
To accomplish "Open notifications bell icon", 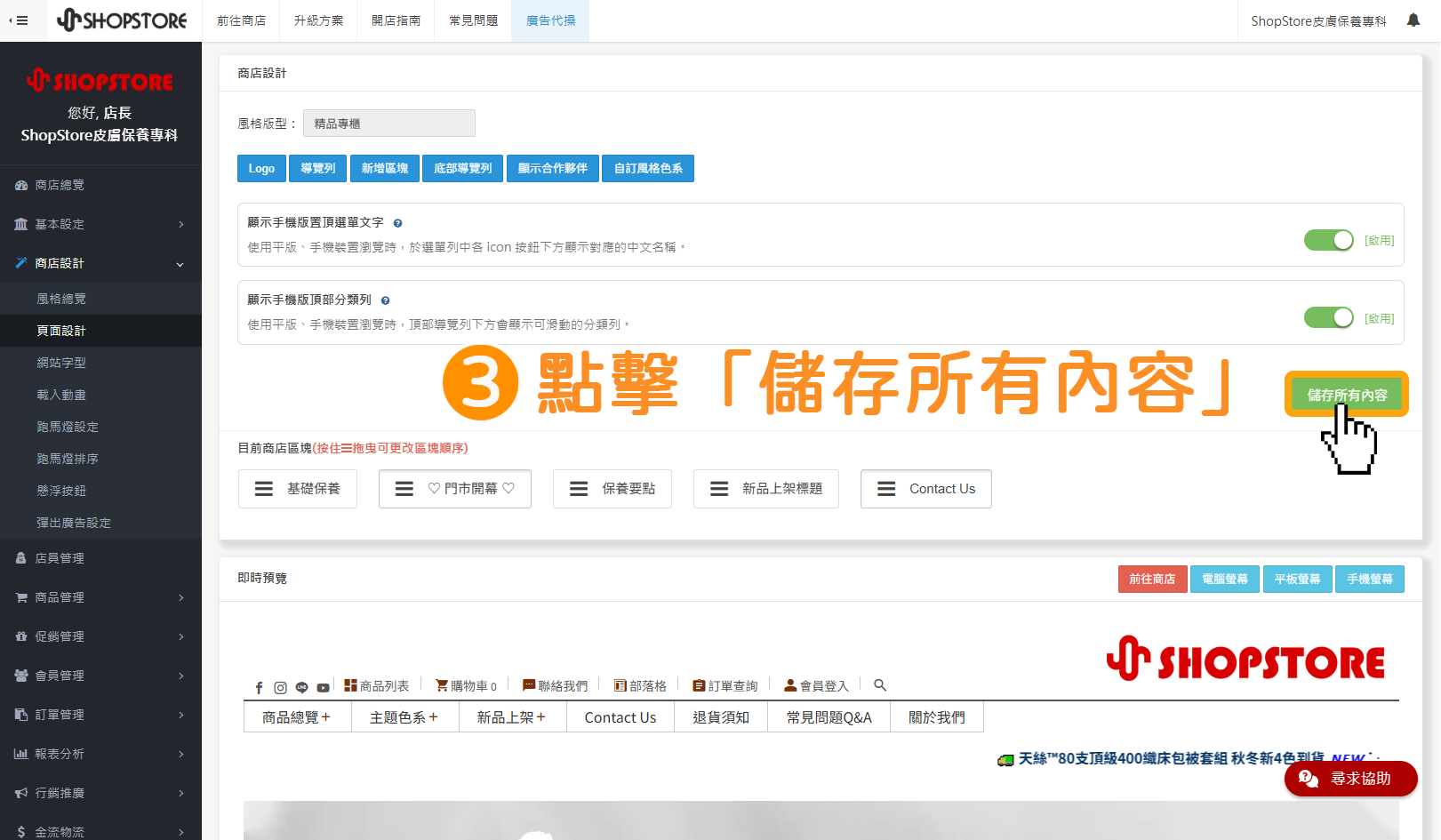I will (x=1413, y=20).
